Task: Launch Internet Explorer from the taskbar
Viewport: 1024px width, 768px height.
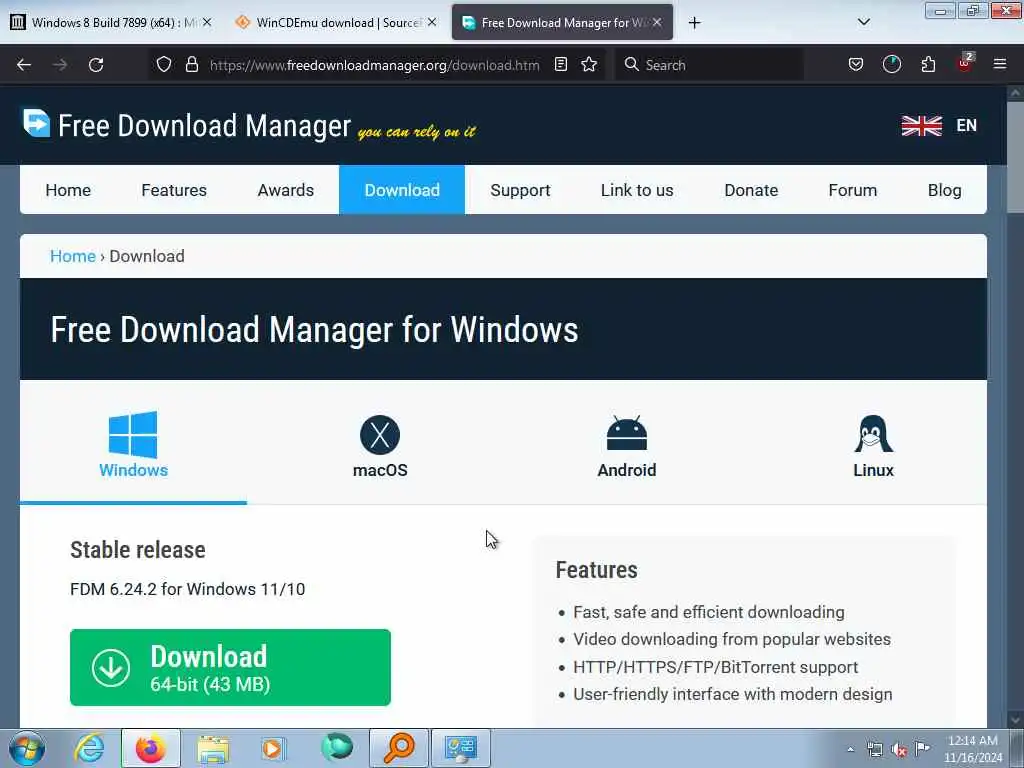Action: (x=89, y=749)
